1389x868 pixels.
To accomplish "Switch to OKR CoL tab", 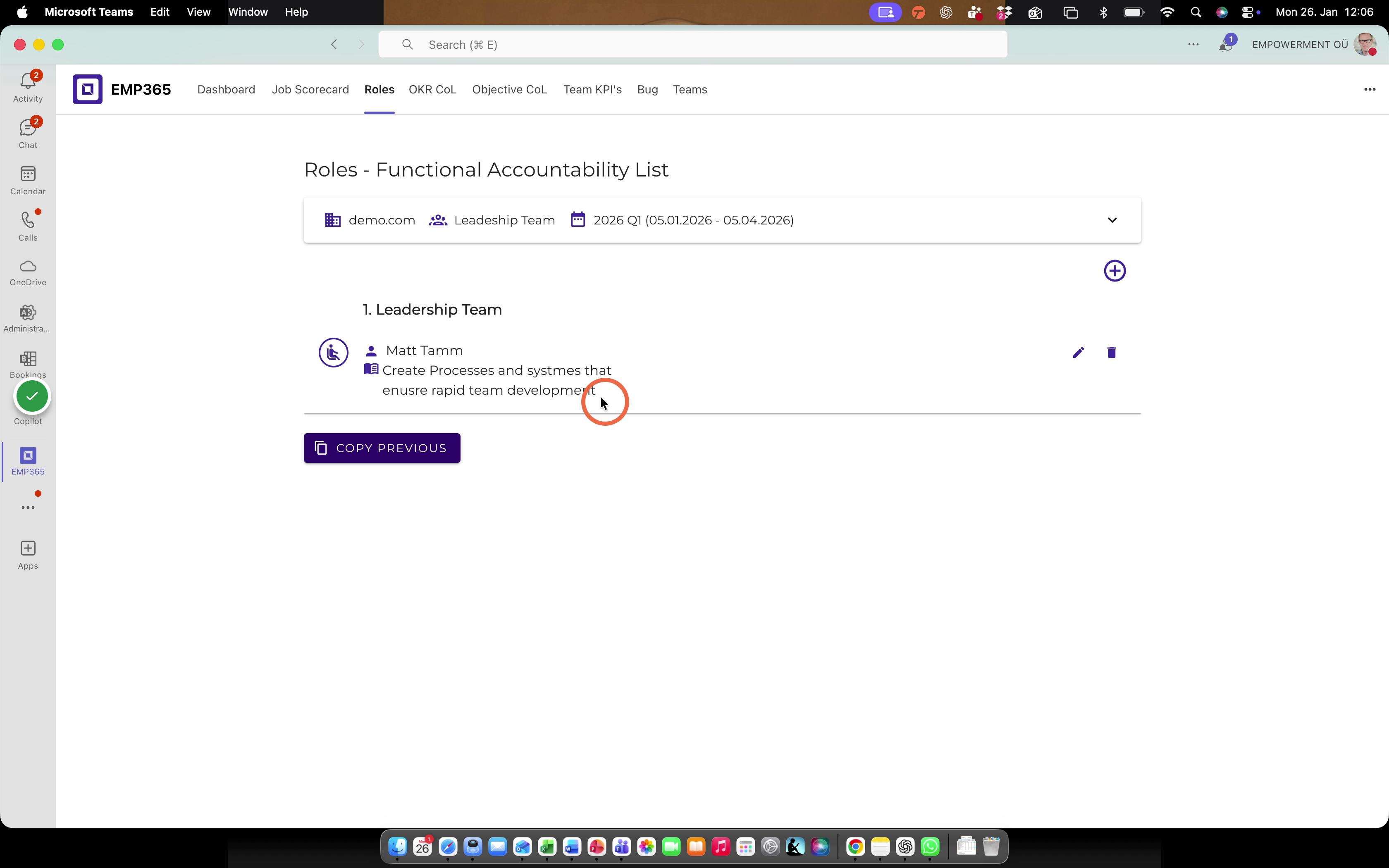I will coord(432,90).
